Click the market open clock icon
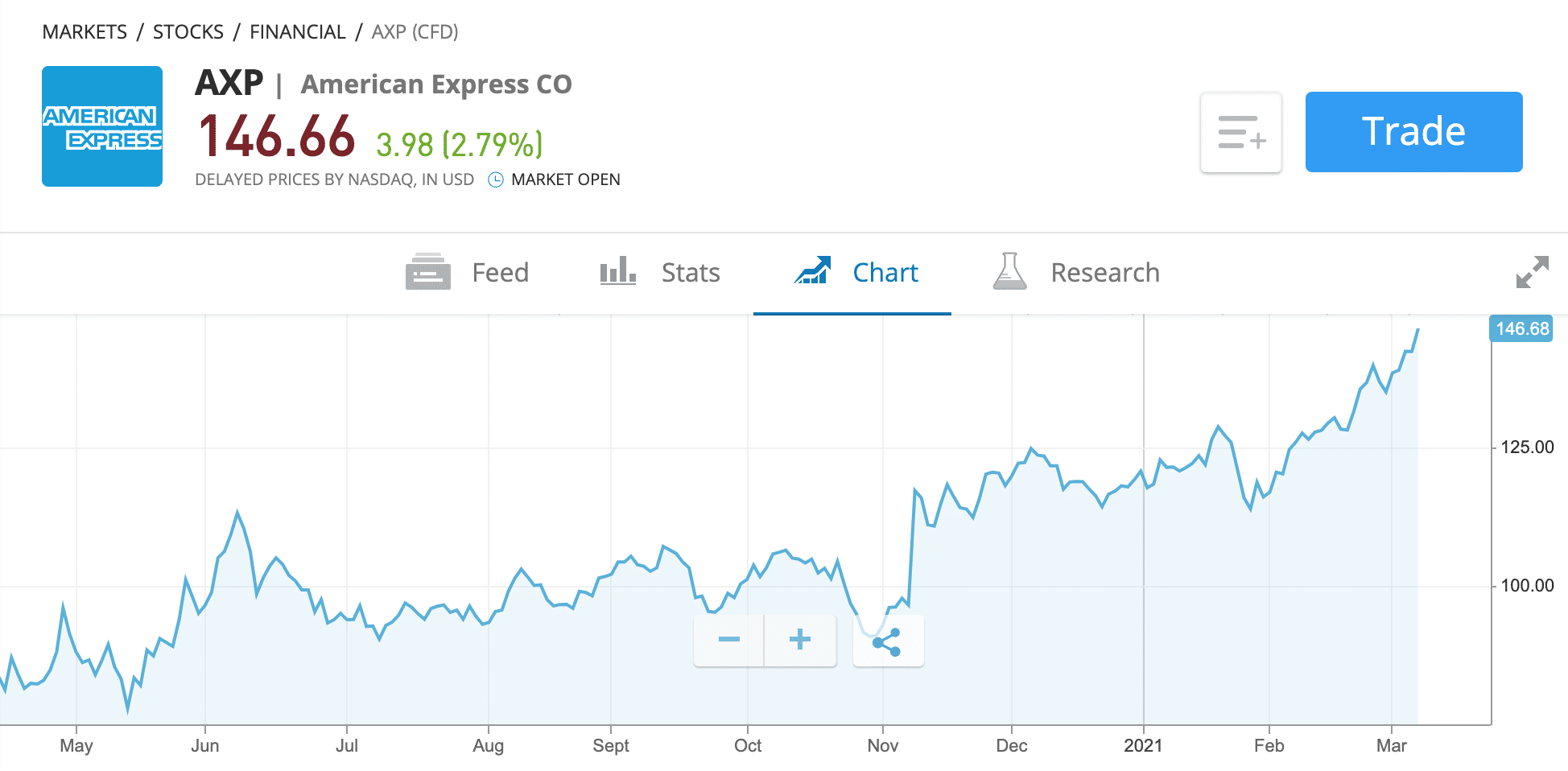The height and width of the screenshot is (771, 1568). [x=496, y=180]
